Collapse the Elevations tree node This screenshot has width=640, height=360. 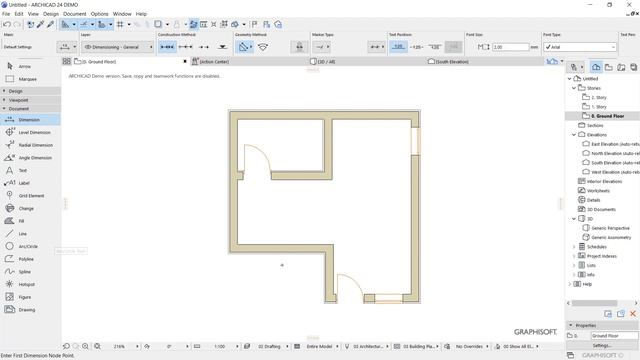click(573, 135)
